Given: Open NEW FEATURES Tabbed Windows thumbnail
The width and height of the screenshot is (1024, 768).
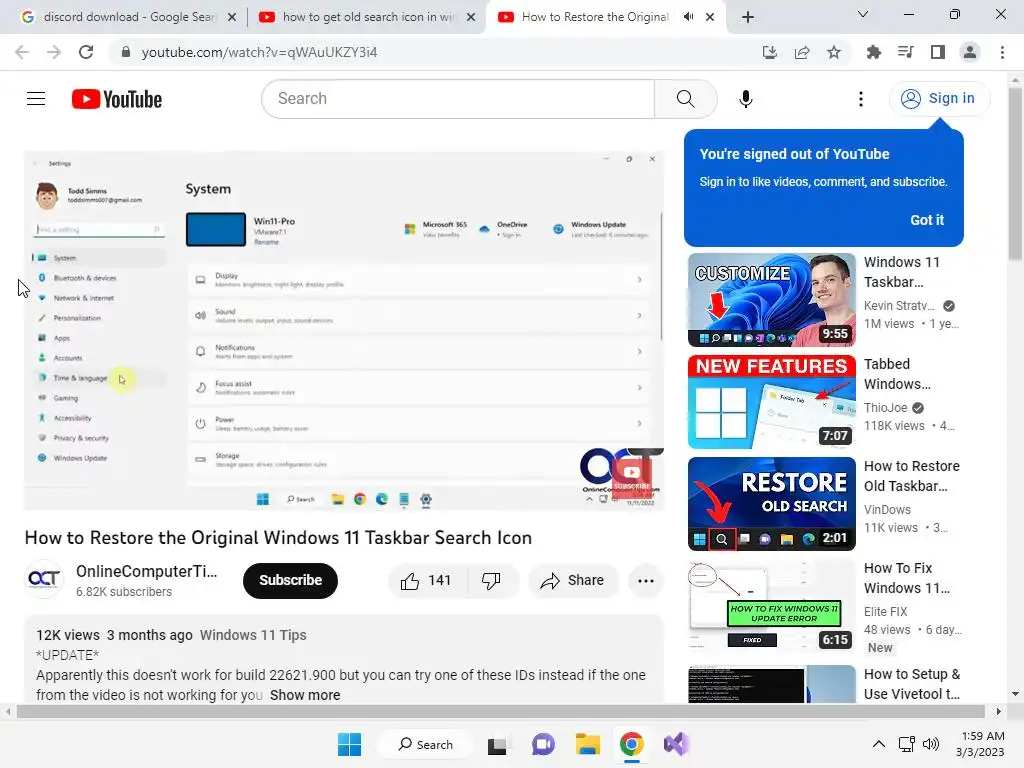Looking at the screenshot, I should 771,402.
